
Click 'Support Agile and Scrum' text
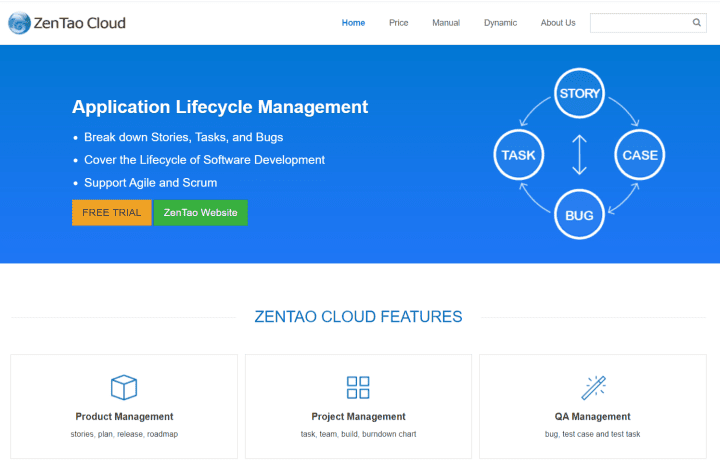pos(151,183)
